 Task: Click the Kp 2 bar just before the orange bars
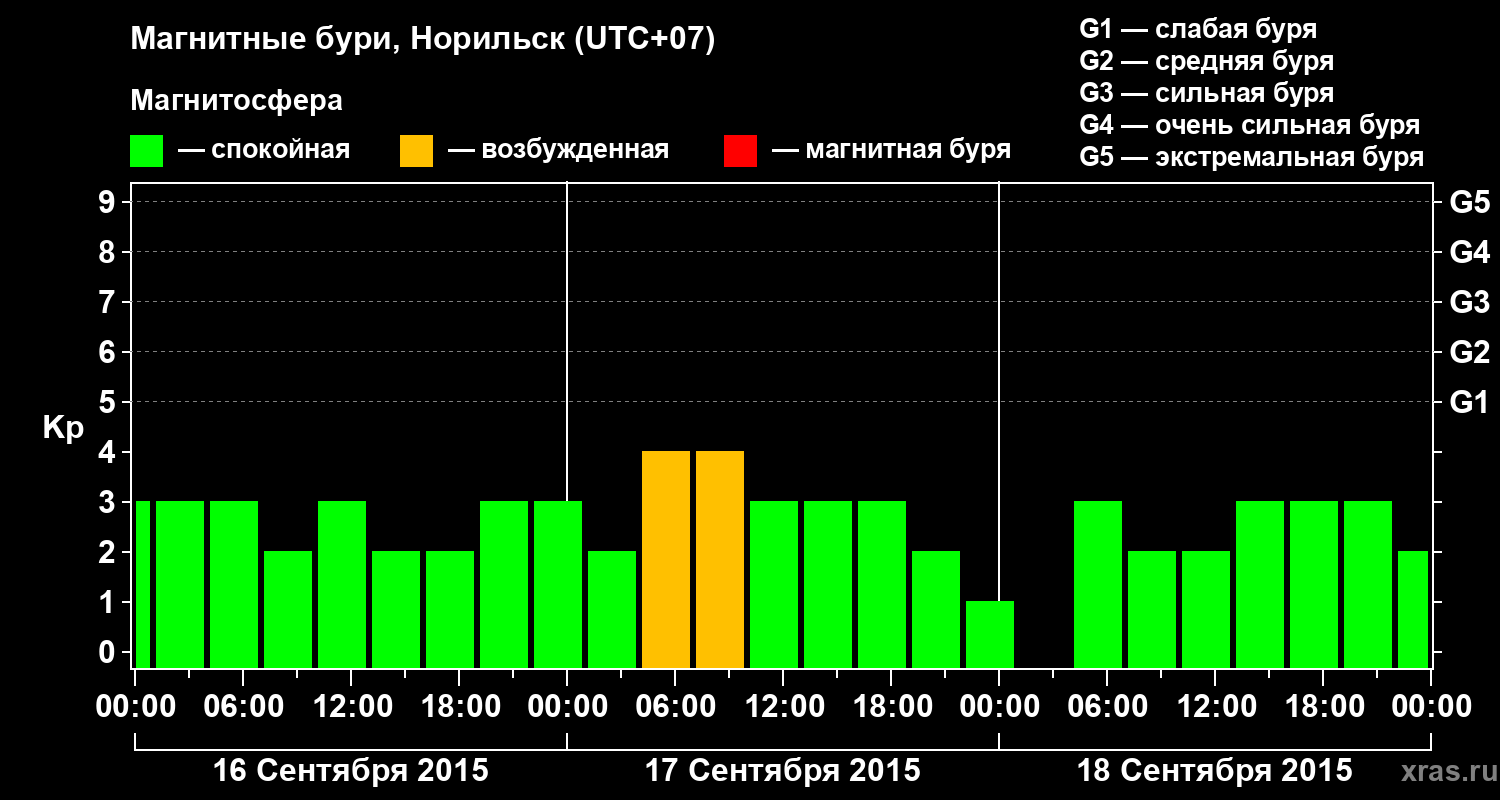click(612, 609)
